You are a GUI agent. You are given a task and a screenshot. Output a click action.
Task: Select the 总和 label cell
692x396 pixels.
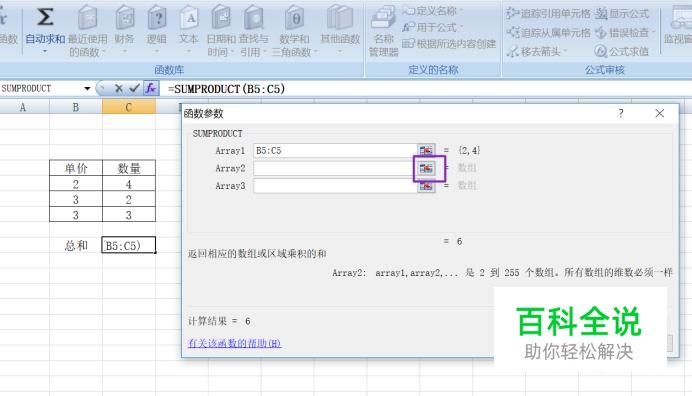pos(76,245)
